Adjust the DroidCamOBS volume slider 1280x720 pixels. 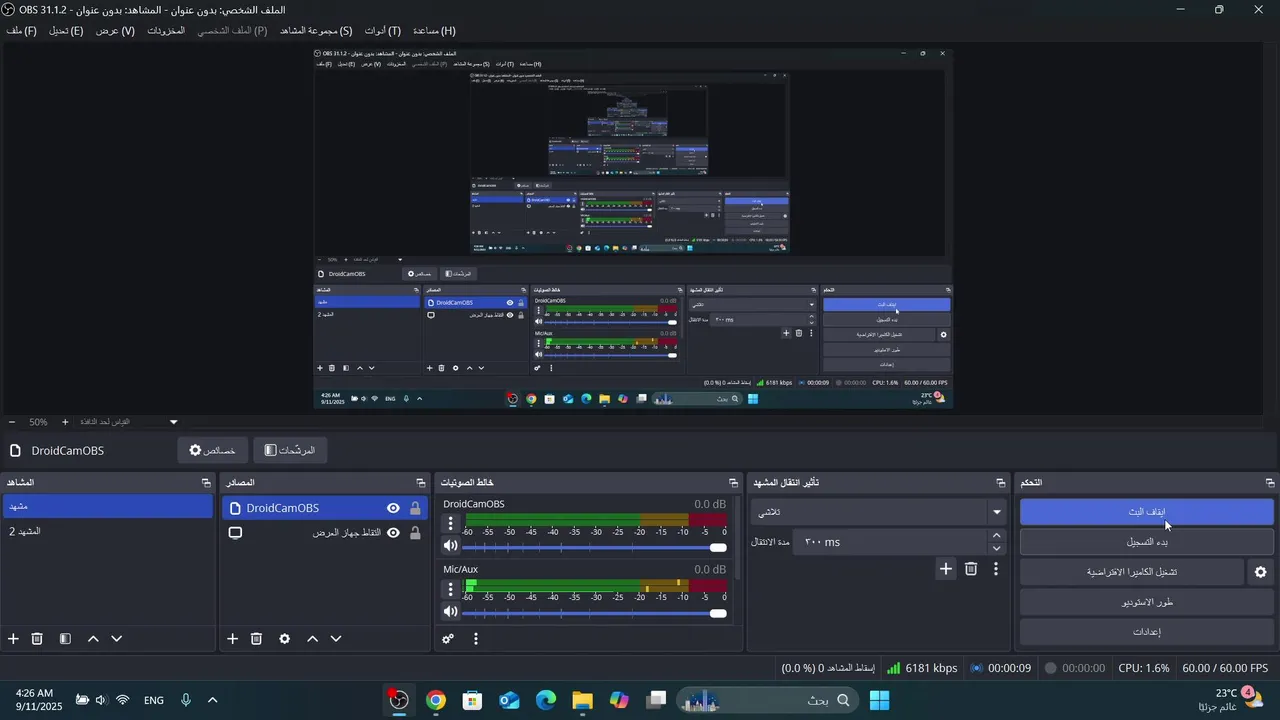click(594, 547)
